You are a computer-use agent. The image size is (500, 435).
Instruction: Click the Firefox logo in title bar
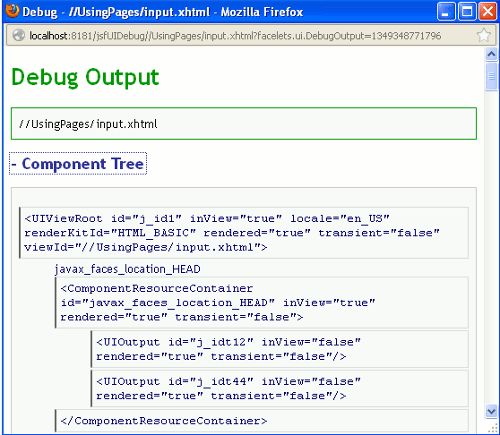(x=12, y=11)
